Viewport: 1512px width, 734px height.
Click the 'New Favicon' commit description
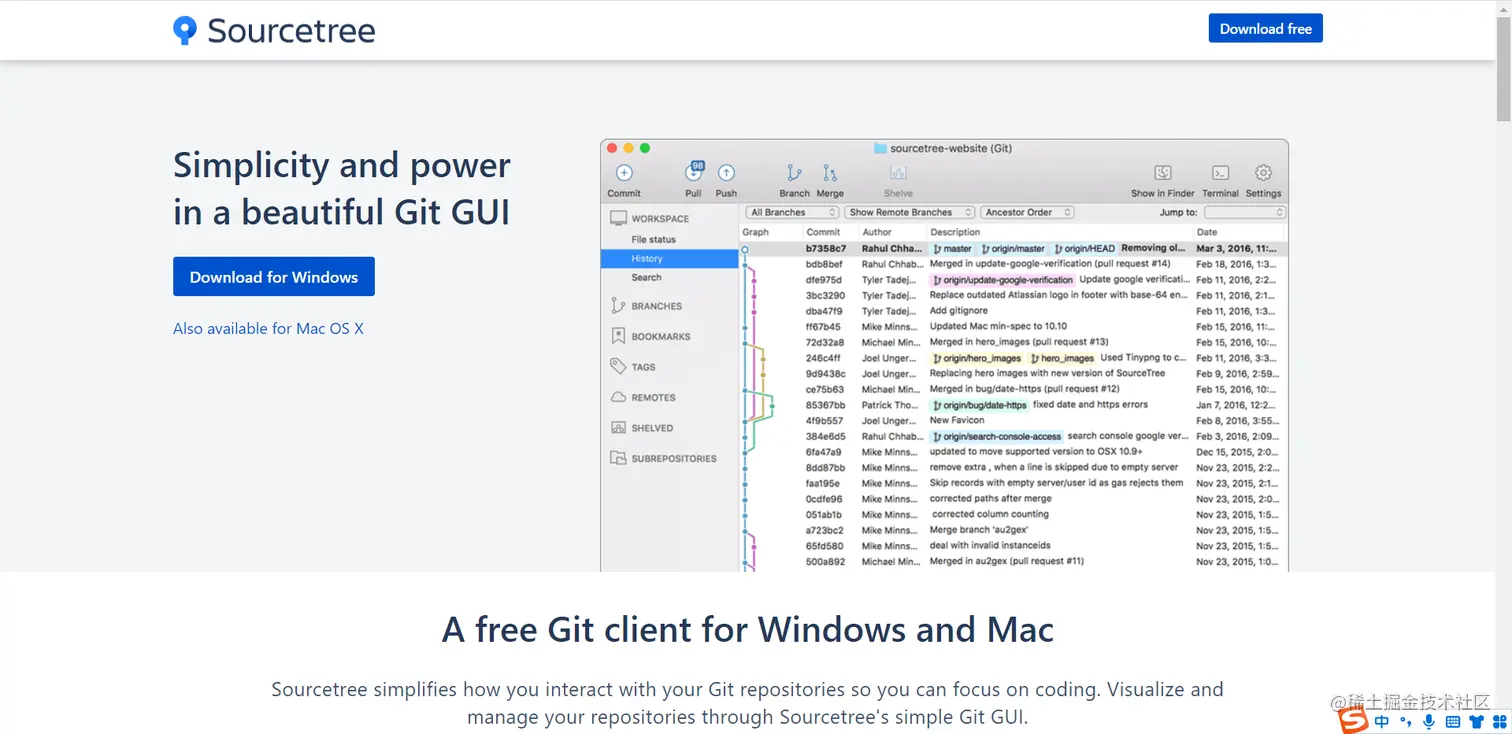click(x=957, y=420)
